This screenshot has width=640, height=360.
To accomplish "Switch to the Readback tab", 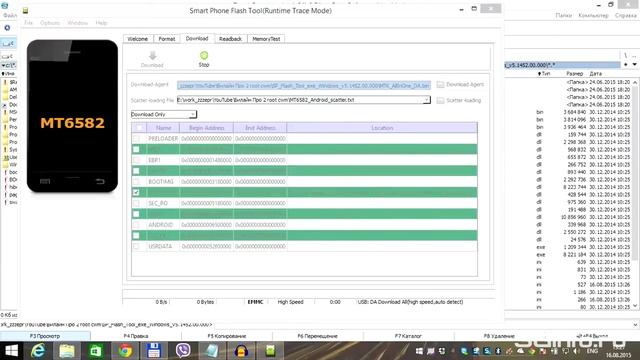I will (x=230, y=39).
